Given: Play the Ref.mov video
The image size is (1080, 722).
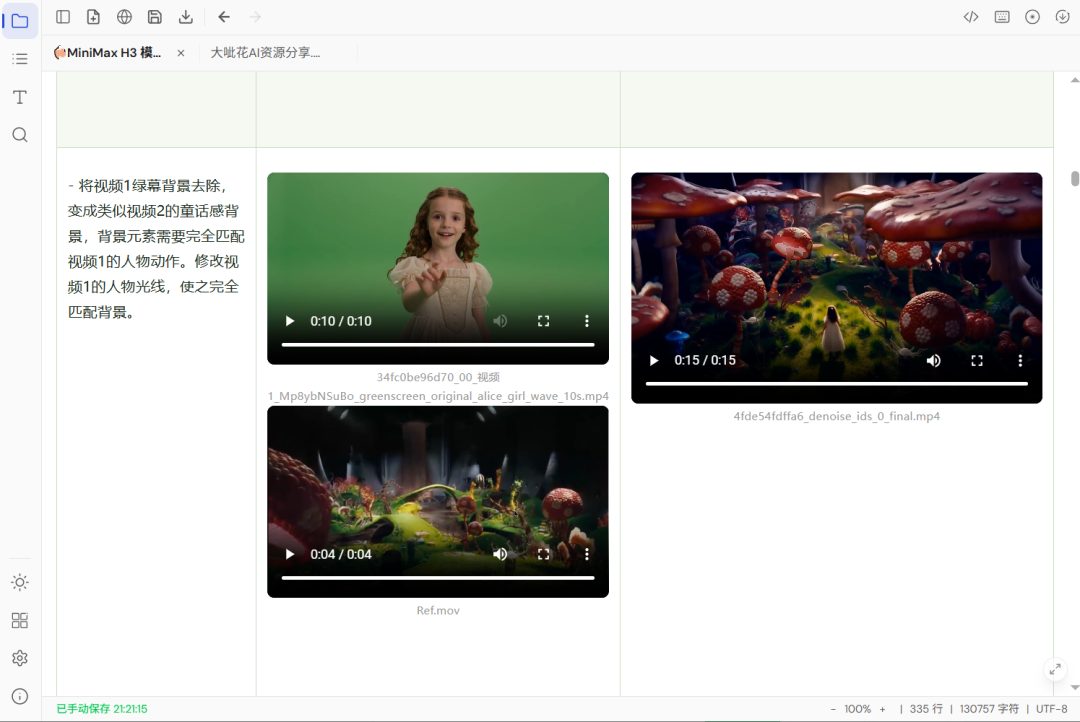Looking at the screenshot, I should 289,555.
